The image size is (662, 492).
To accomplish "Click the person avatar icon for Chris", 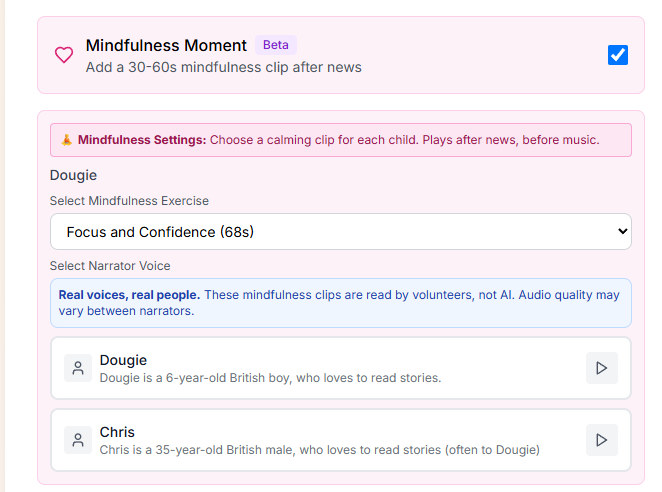I will click(x=78, y=440).
